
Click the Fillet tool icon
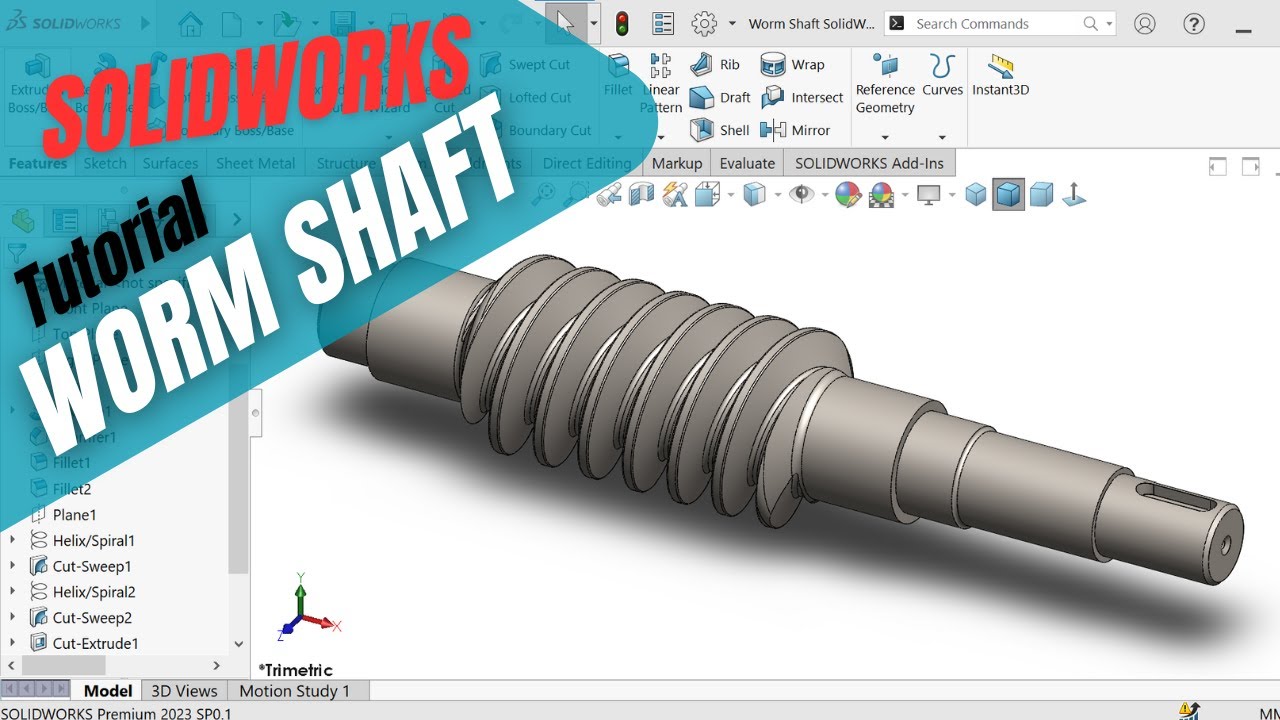619,67
